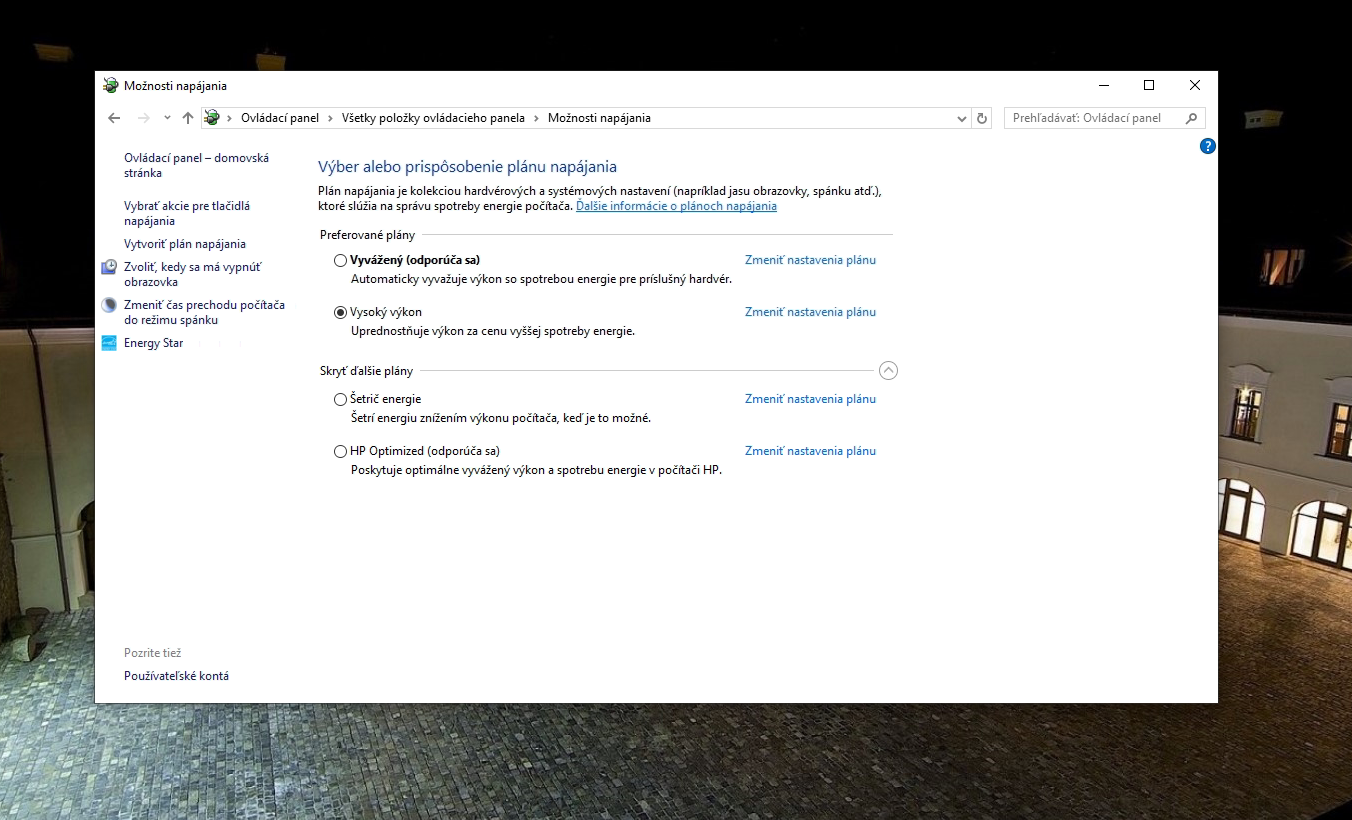Screen dimensions: 1352x820
Task: Click the refresh icon beside address bar
Action: [x=982, y=118]
